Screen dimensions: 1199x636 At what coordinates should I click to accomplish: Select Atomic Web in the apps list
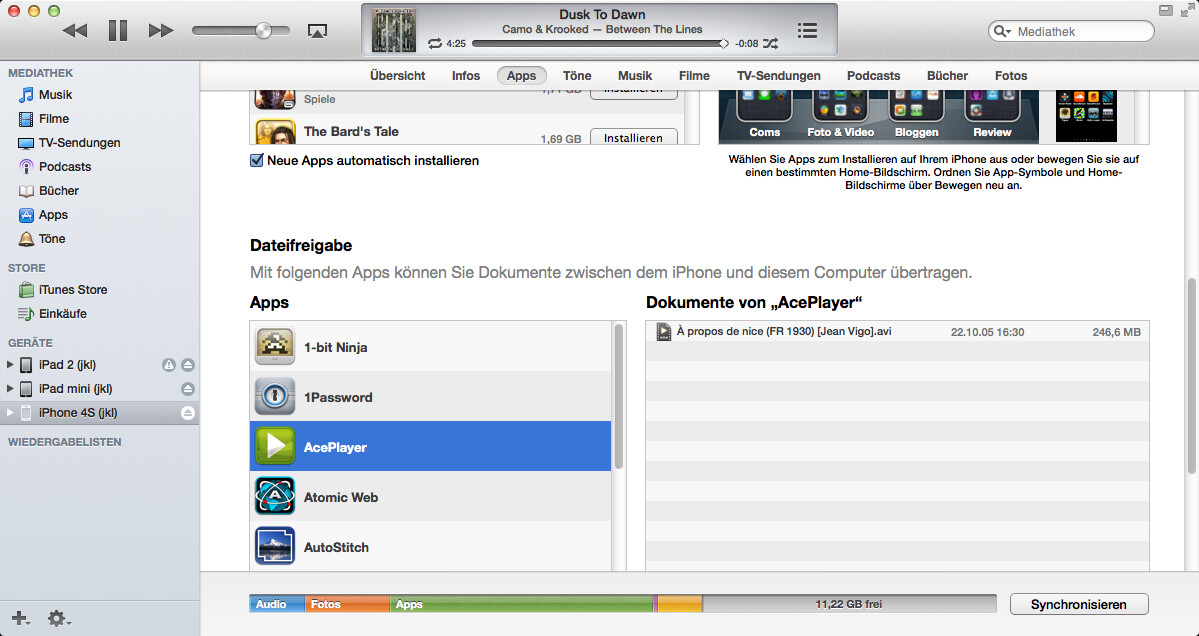coord(431,497)
